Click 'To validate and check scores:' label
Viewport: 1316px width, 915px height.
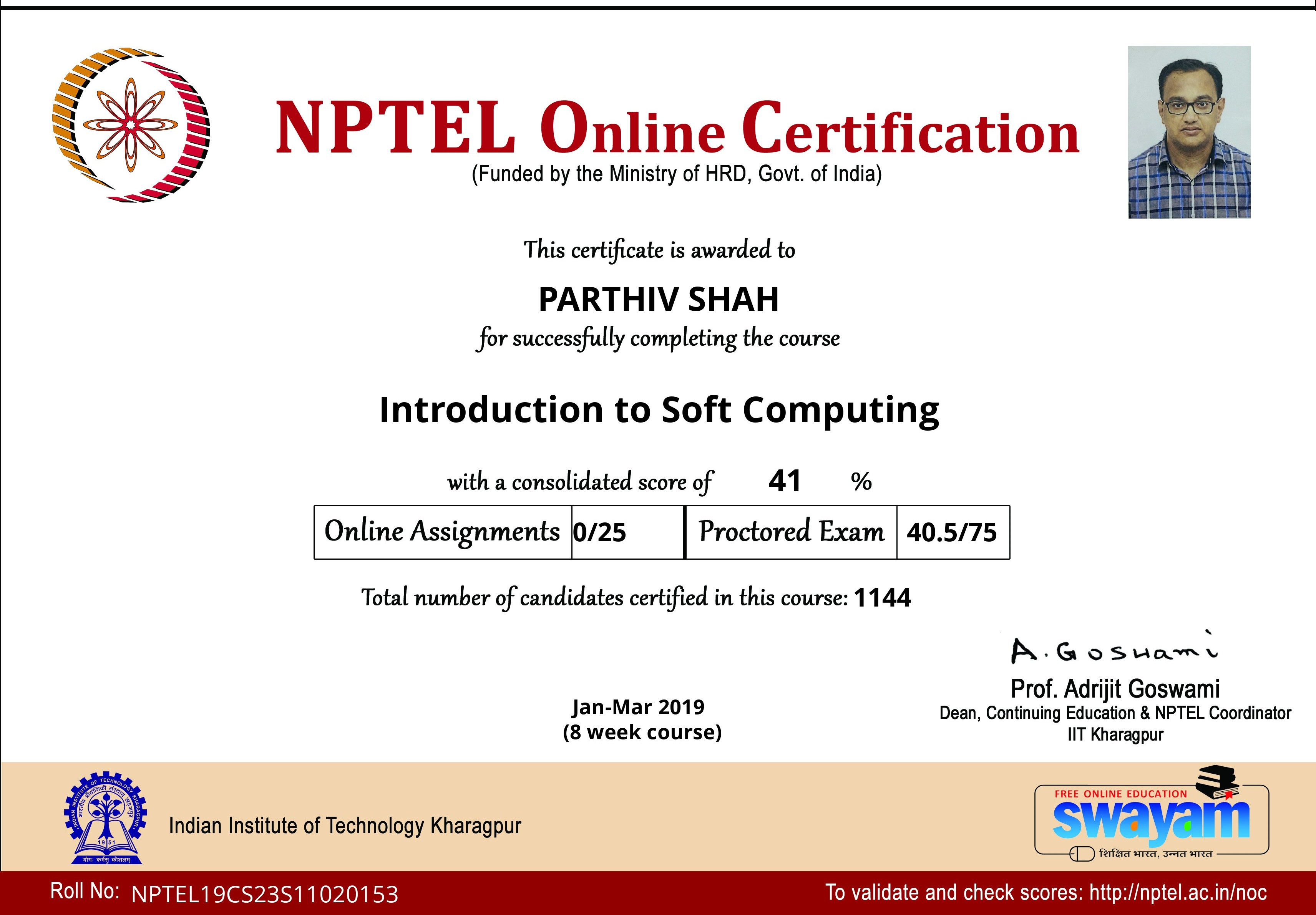(954, 892)
